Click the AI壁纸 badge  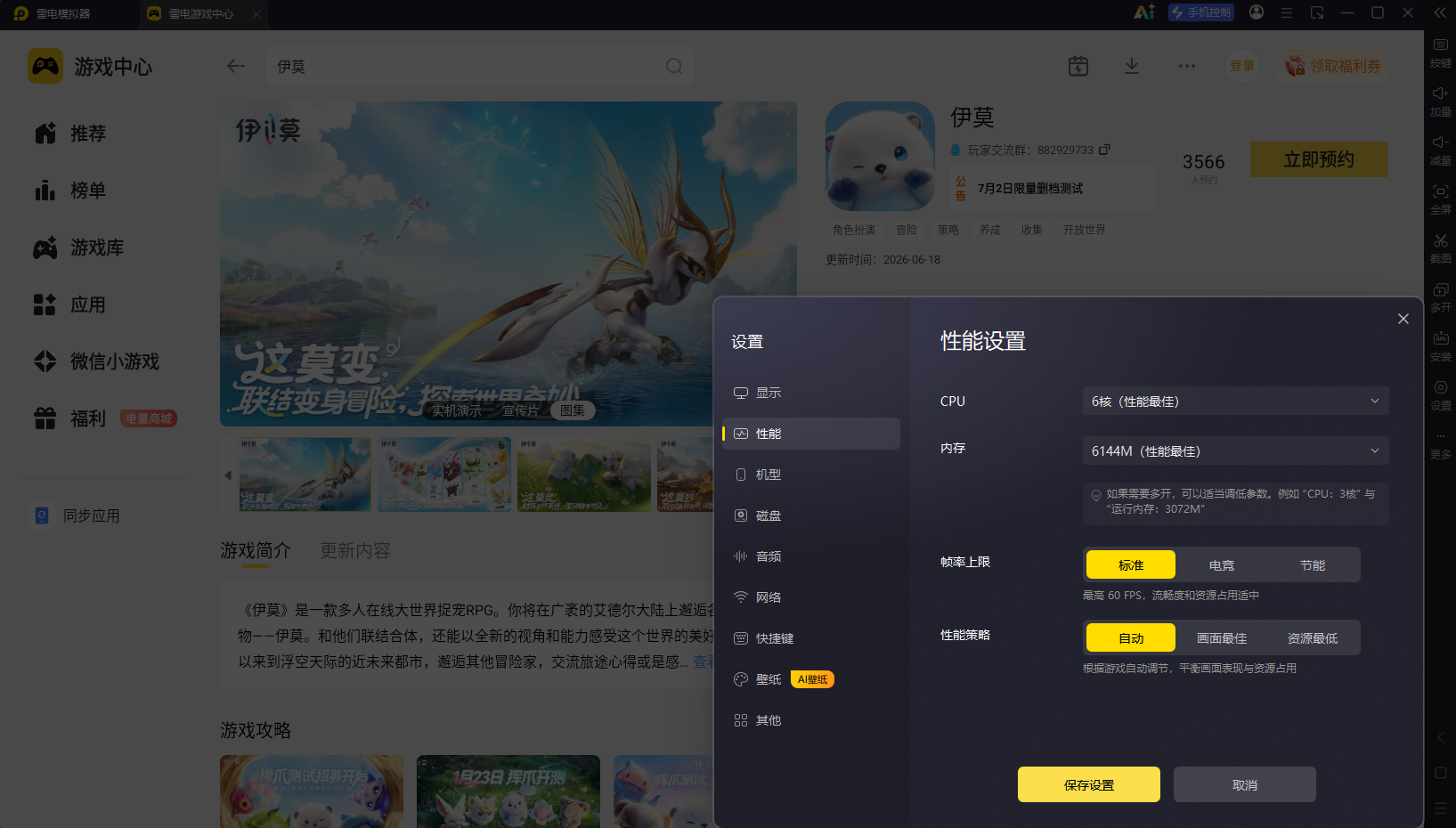[812, 679]
